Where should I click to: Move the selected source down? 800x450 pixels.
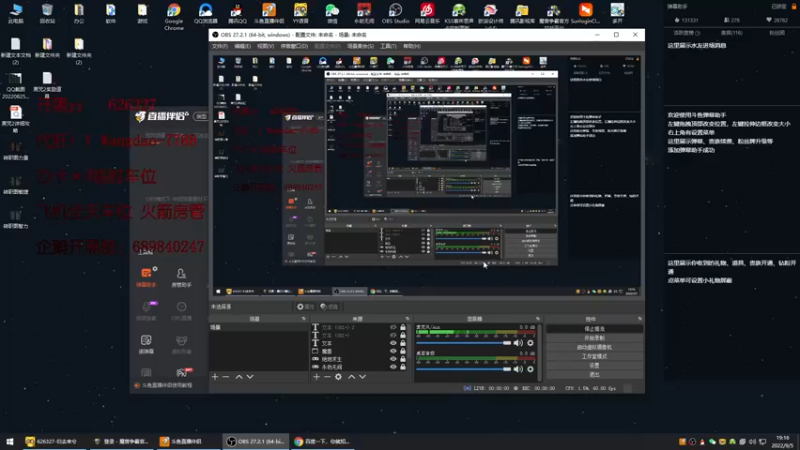(362, 377)
